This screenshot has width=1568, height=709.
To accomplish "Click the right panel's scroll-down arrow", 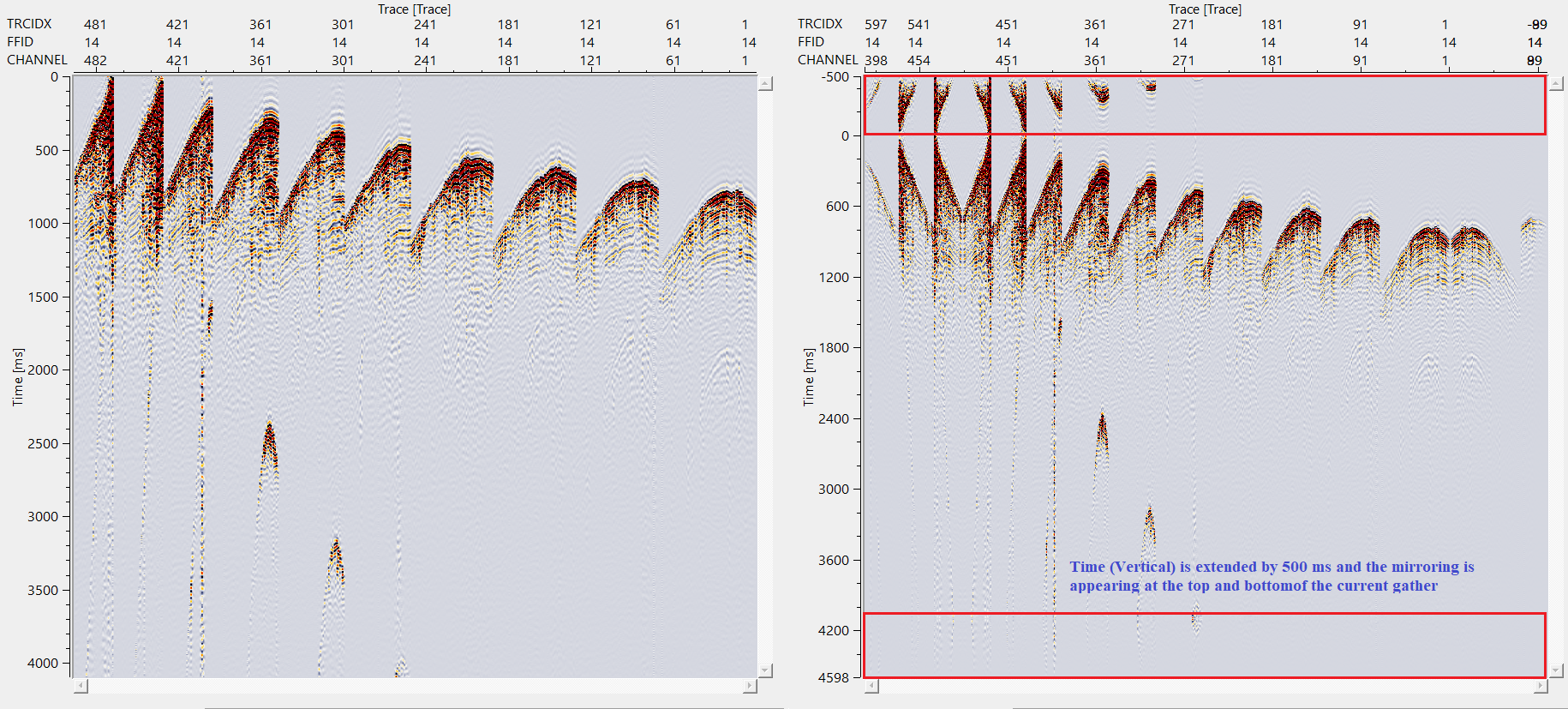I will (x=1556, y=670).
